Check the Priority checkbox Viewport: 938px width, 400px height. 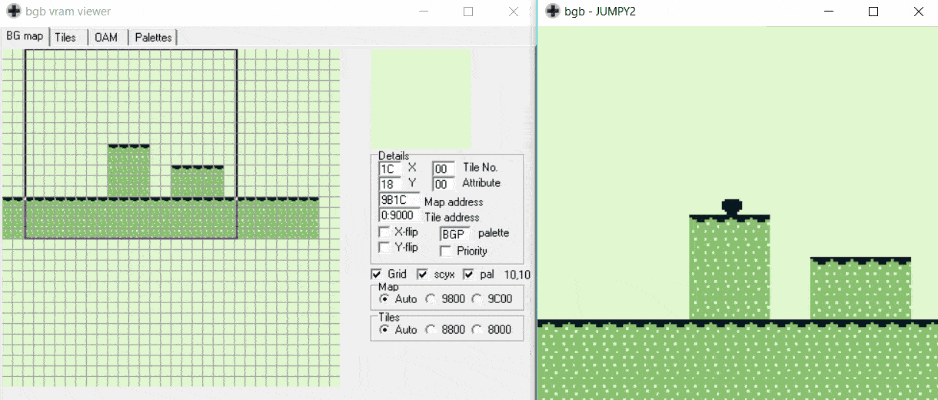coord(445,251)
